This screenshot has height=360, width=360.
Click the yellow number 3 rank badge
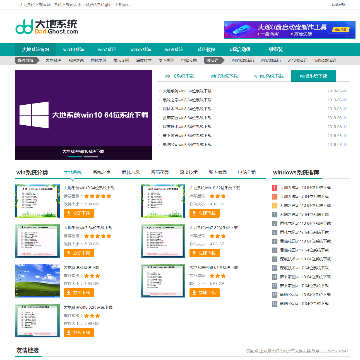click(x=275, y=206)
